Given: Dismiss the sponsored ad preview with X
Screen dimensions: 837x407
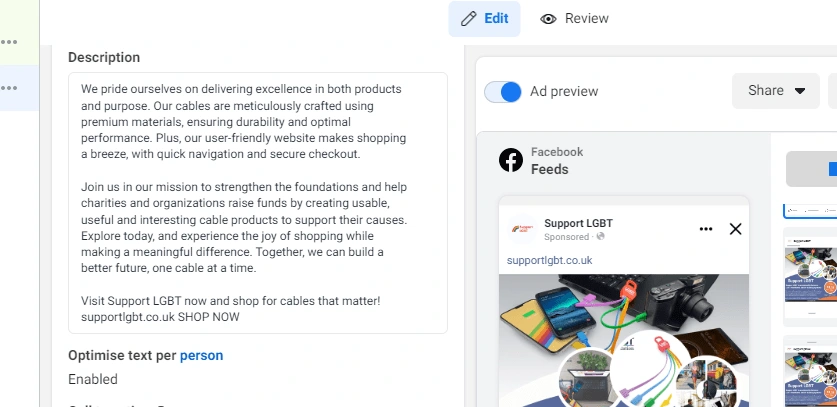Looking at the screenshot, I should point(736,229).
